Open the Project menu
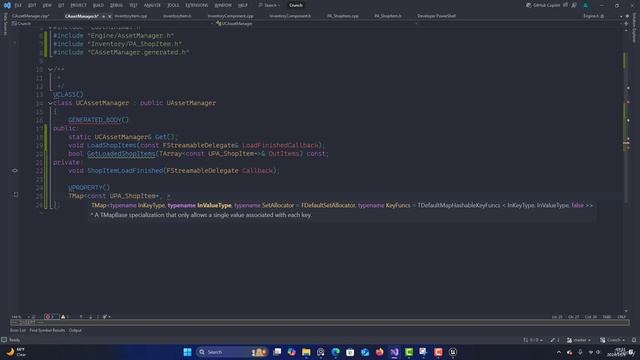Image resolution: width=640 pixels, height=360 pixels. 78,5
